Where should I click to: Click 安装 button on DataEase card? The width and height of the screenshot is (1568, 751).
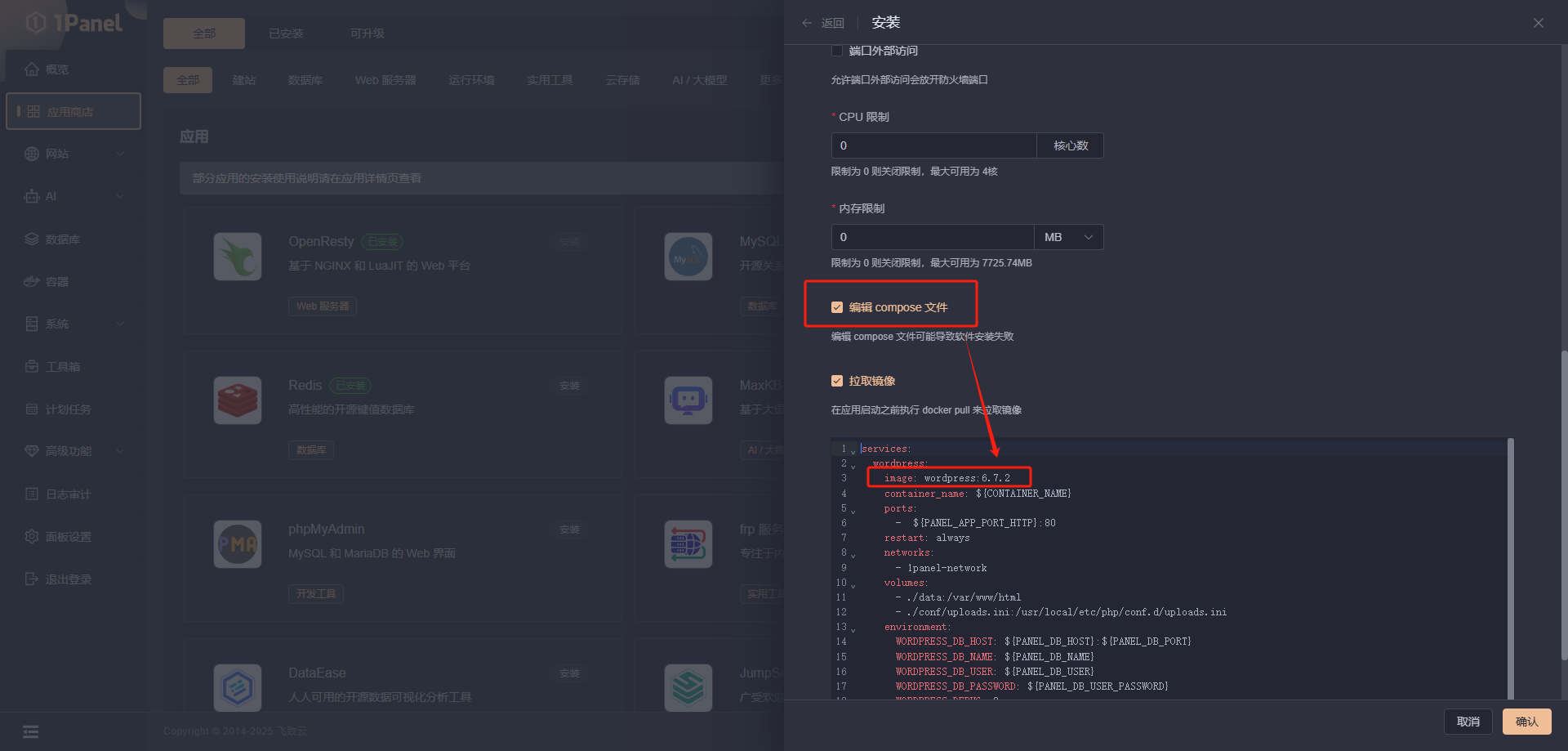pos(569,673)
